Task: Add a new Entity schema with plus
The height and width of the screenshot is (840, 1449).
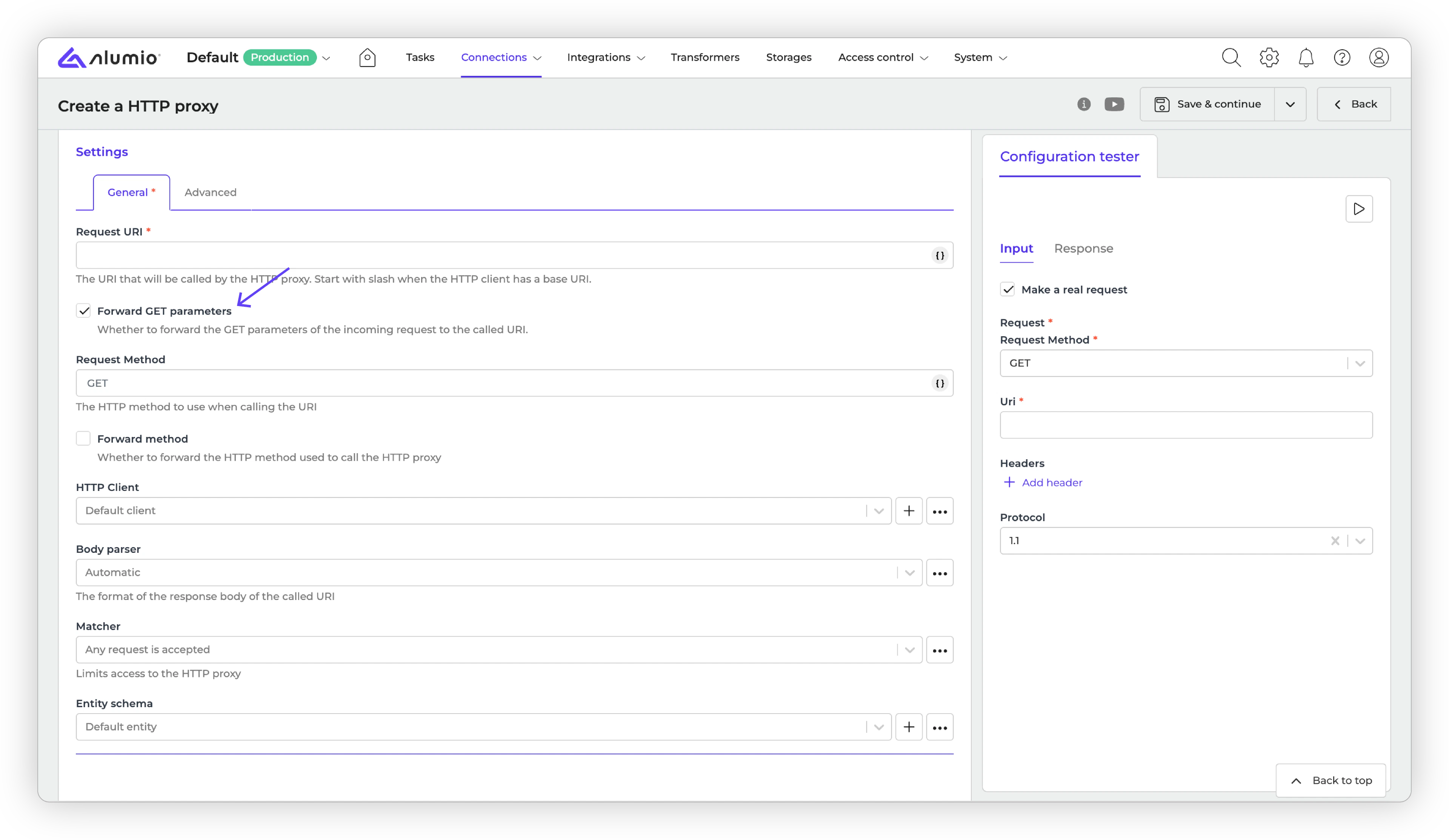Action: [x=909, y=727]
